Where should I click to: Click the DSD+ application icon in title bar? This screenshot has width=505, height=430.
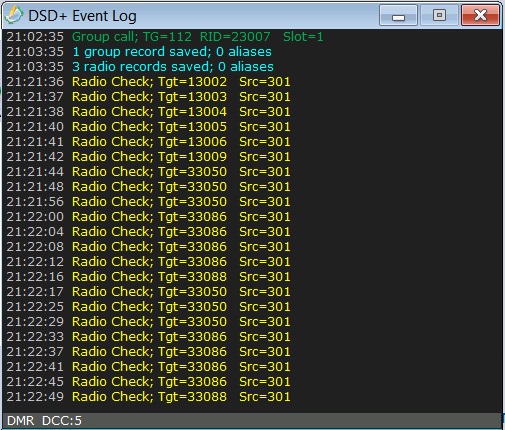14,15
